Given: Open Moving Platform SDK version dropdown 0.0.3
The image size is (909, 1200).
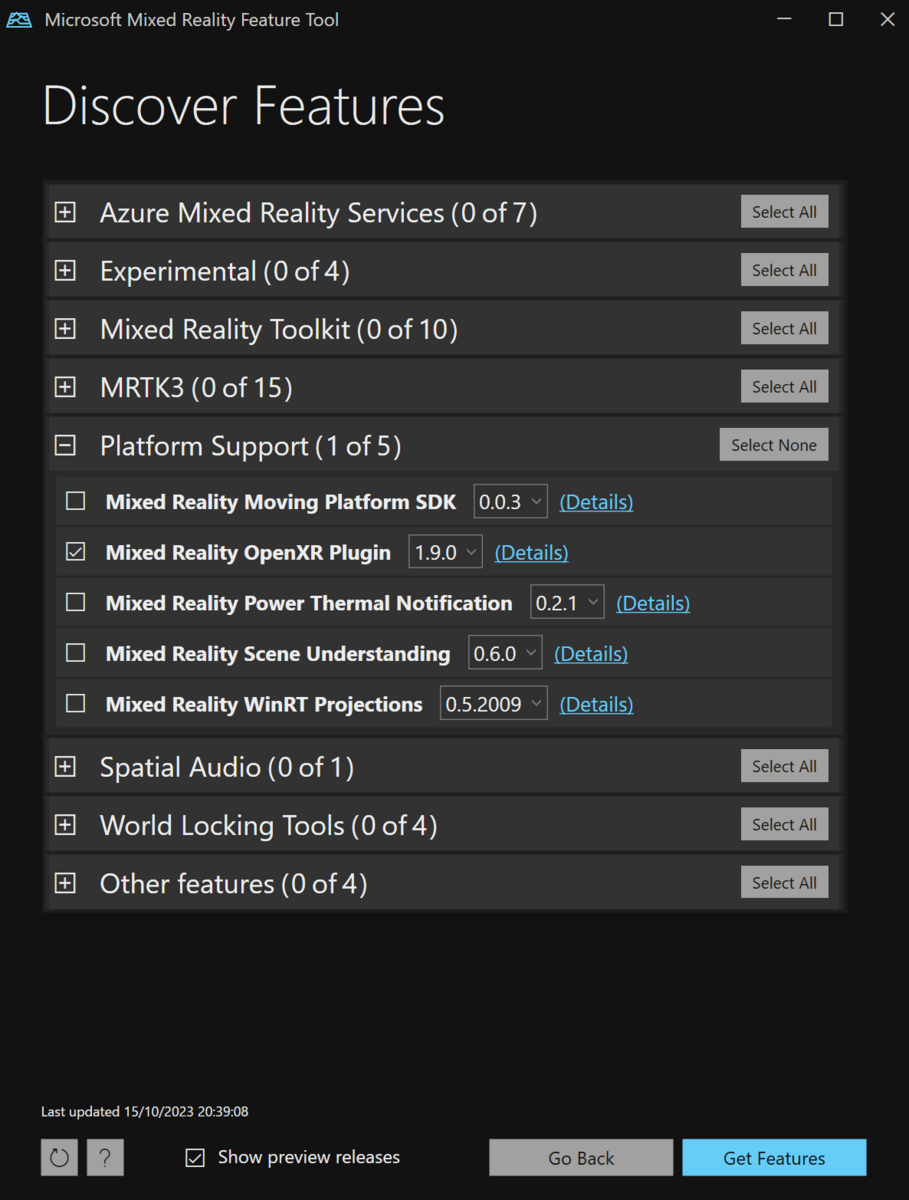Looking at the screenshot, I should tap(510, 502).
